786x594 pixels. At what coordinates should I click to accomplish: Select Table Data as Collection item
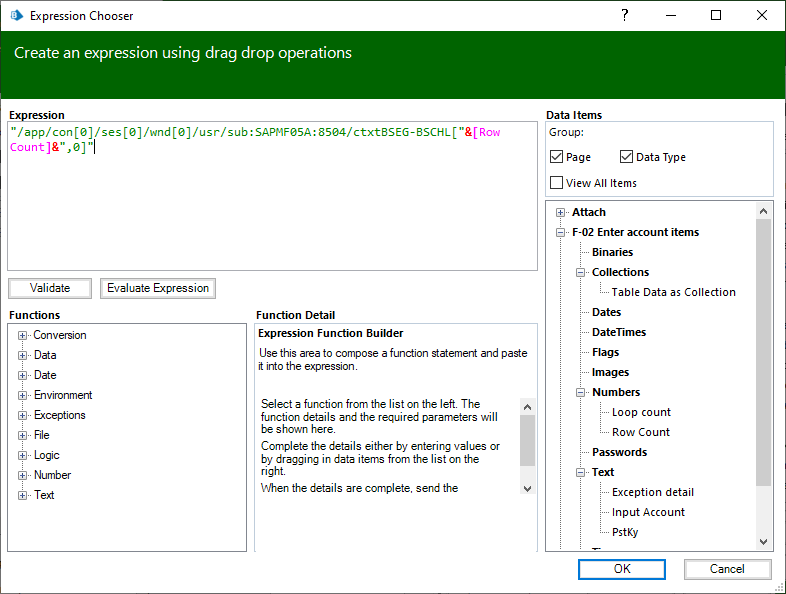[x=673, y=292]
